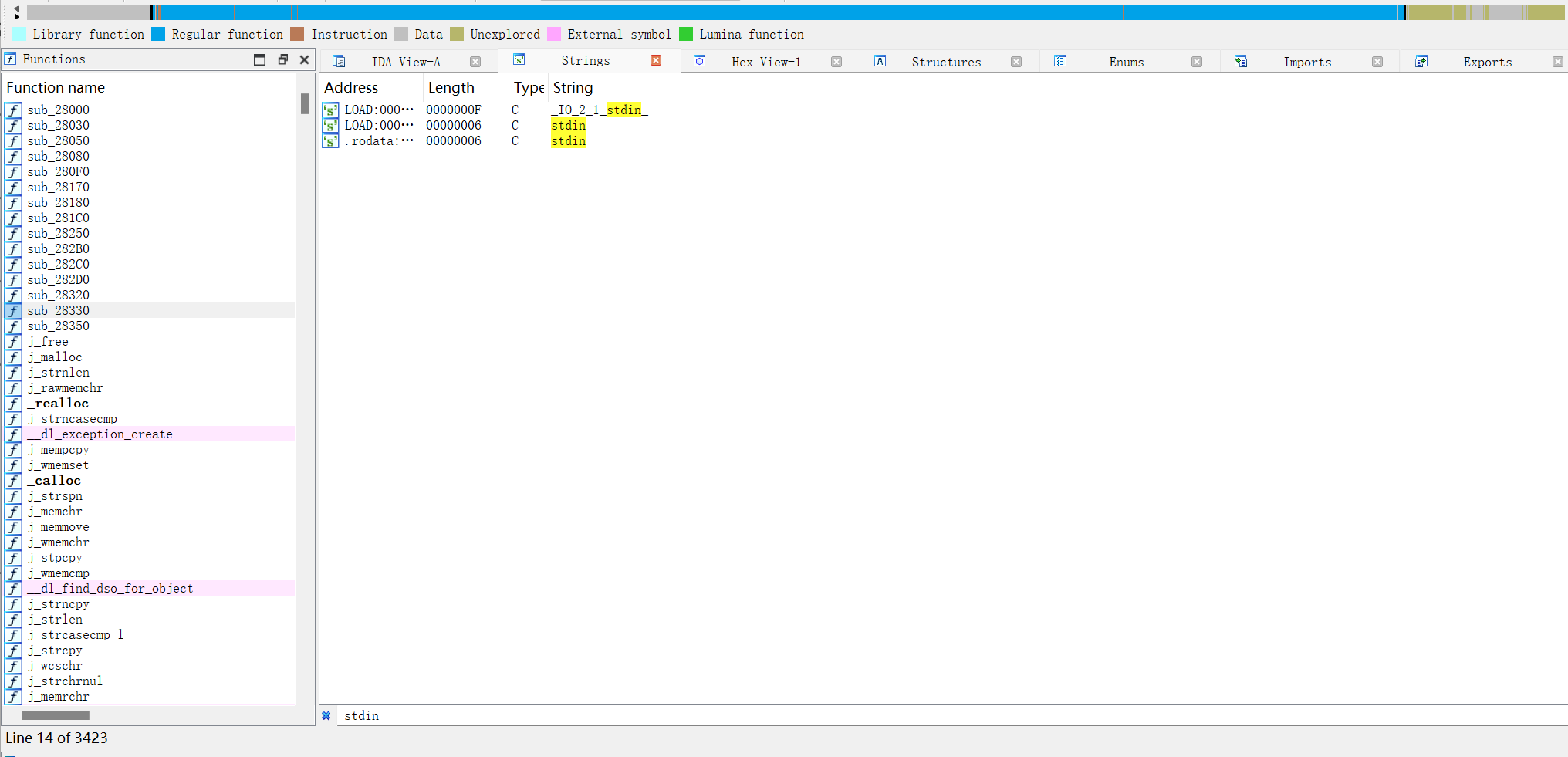Click the stdin filter text field

(x=953, y=715)
